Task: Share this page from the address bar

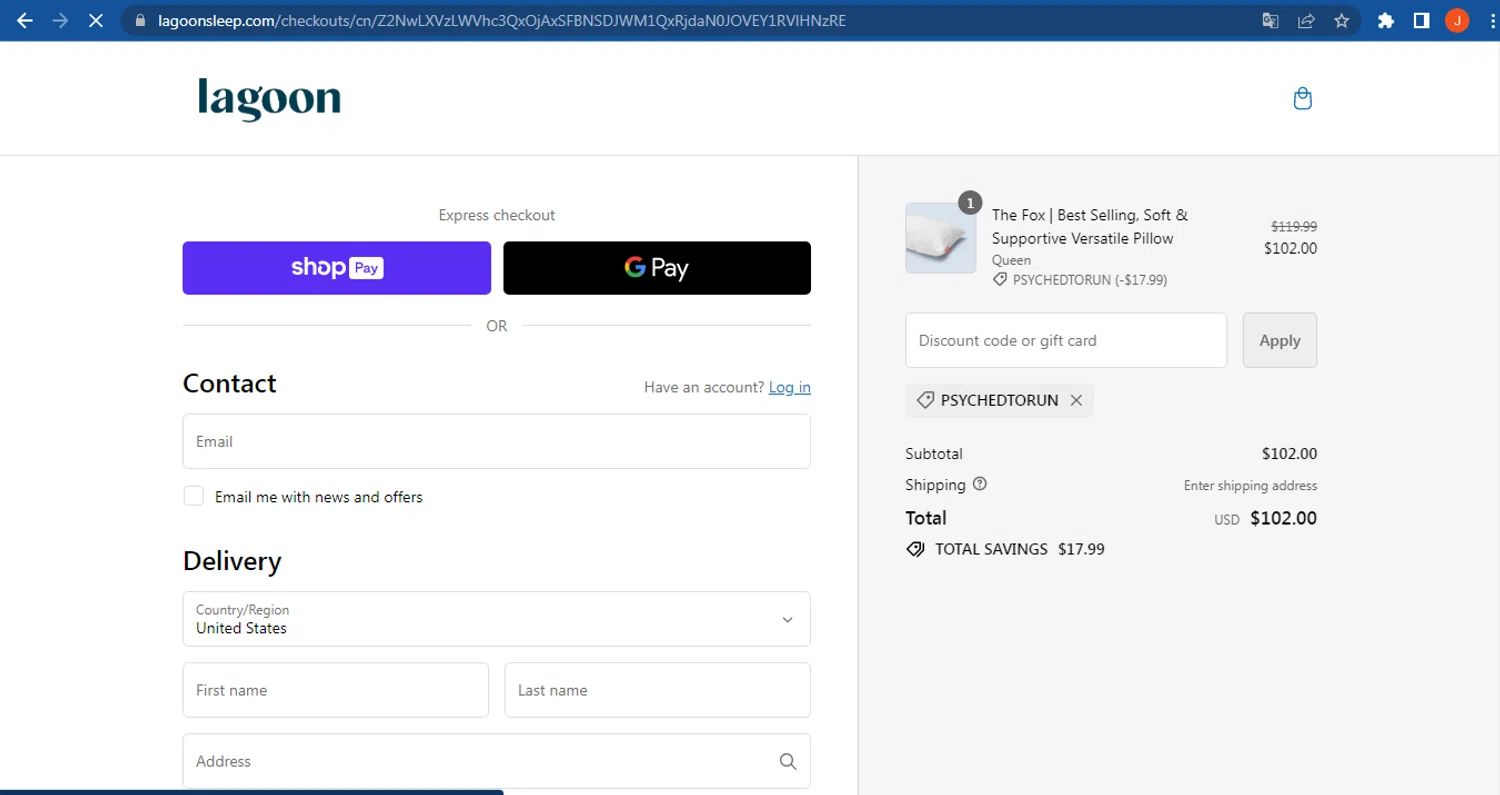Action: coord(1306,20)
